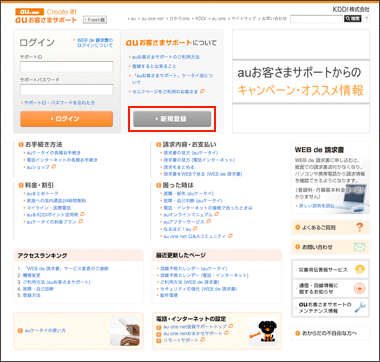The image size is (380, 362).
Task: Open 'auケータイの各種お手続き' link
Action: (x=54, y=153)
